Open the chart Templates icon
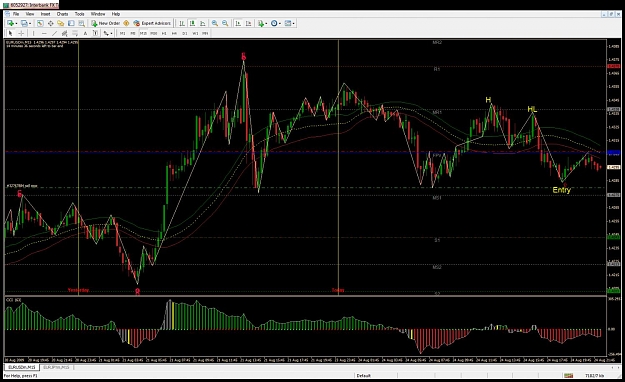The width and height of the screenshot is (625, 382). (x=288, y=24)
